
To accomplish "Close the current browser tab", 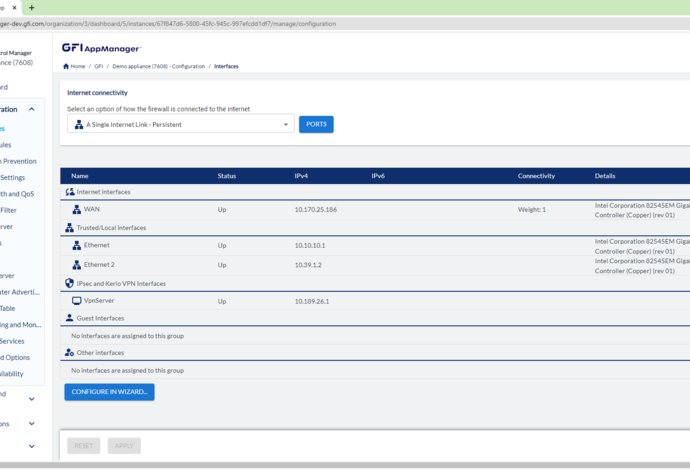I will pyautogui.click(x=14, y=7).
